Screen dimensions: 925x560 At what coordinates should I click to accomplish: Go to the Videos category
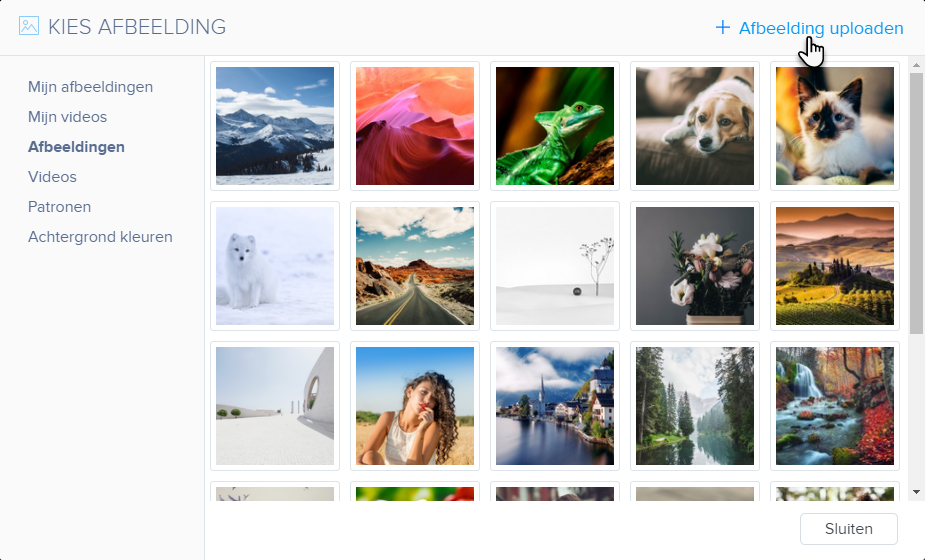click(x=52, y=177)
